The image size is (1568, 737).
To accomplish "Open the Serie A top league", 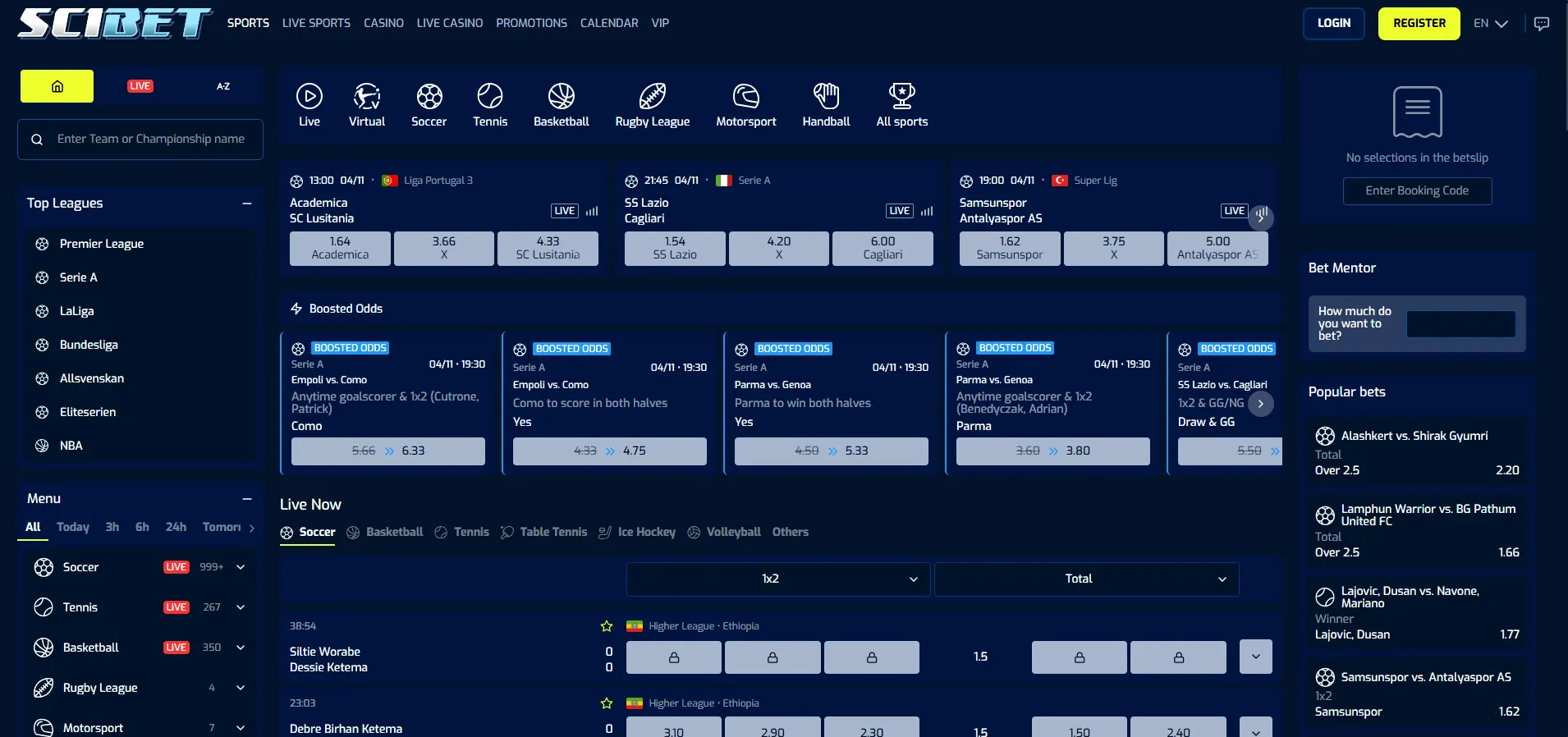I will coord(79,277).
